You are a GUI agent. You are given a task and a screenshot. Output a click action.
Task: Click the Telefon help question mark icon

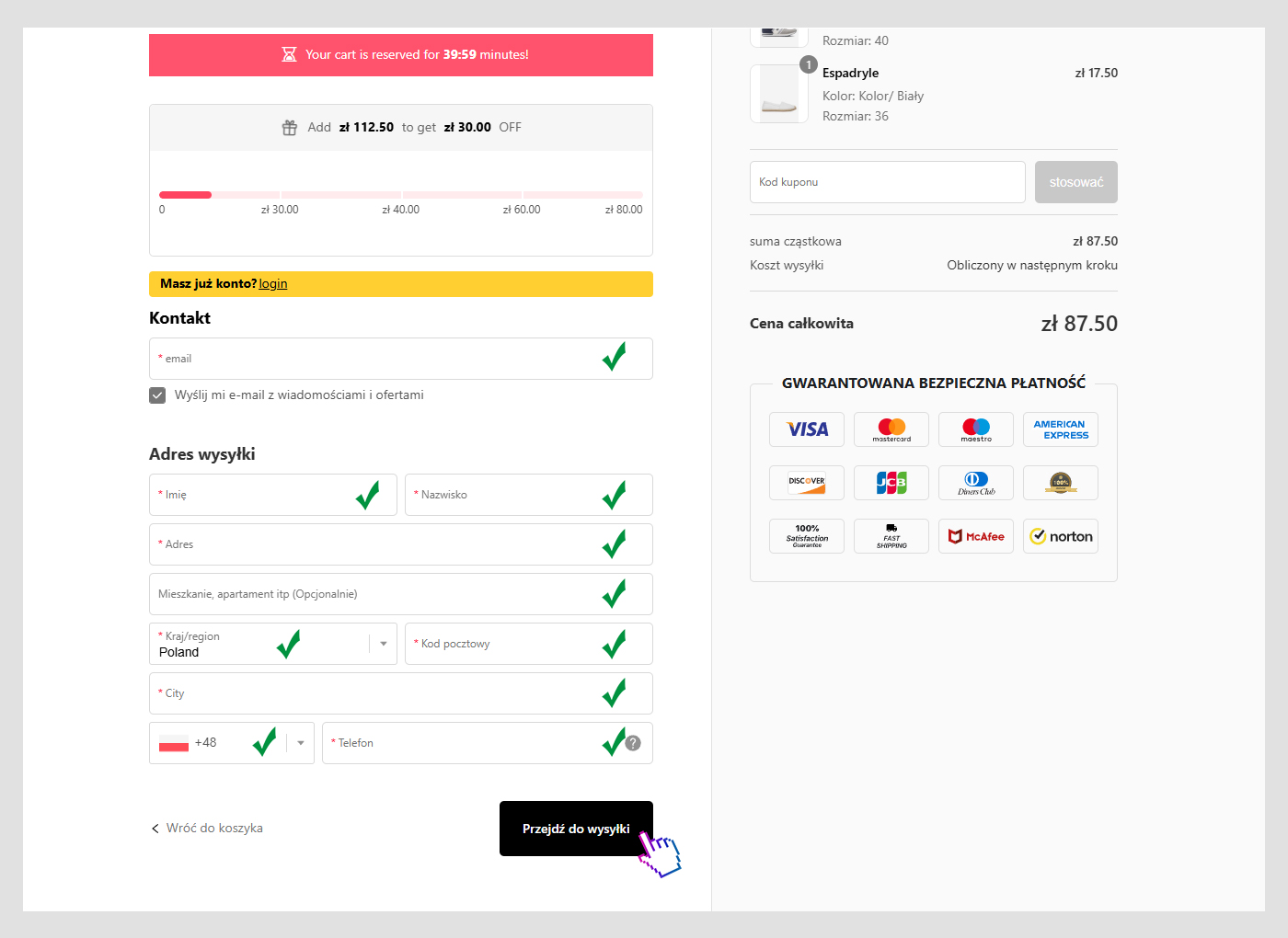coord(633,743)
